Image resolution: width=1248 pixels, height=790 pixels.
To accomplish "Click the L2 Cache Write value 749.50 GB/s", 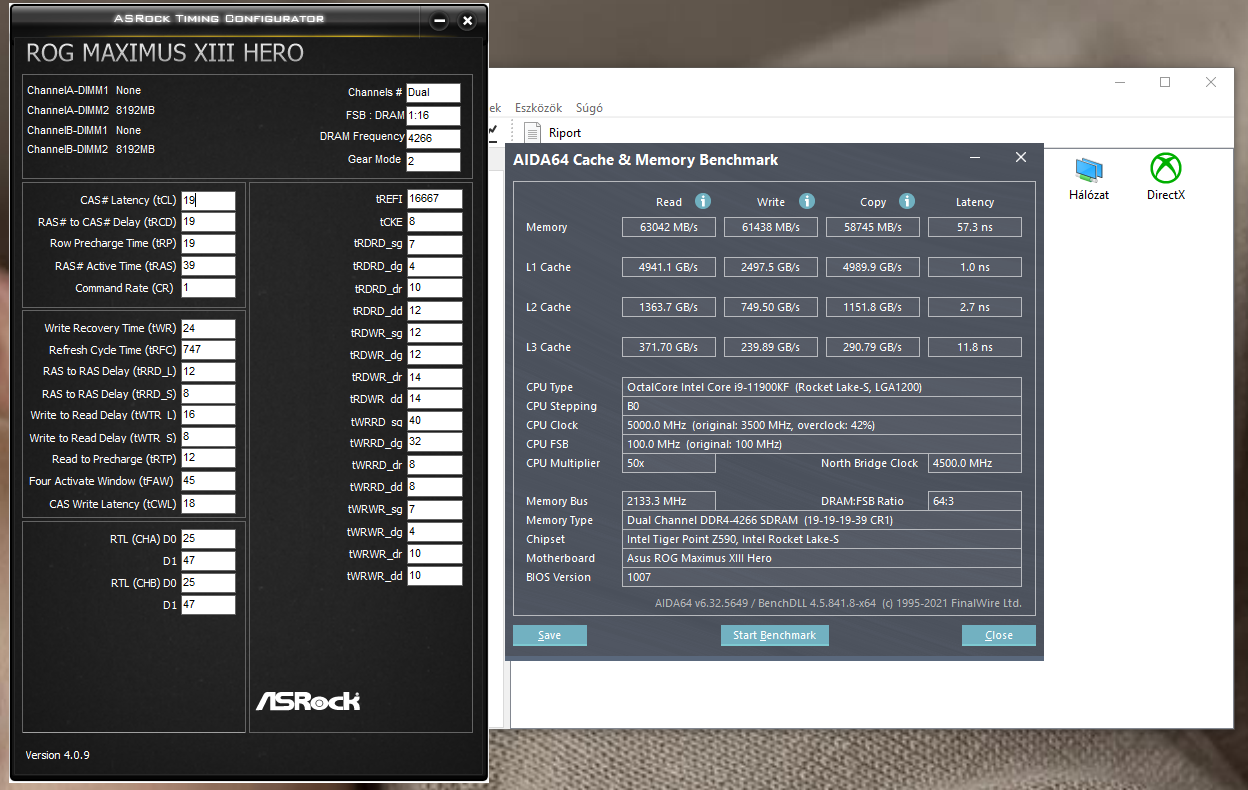I will [x=771, y=307].
